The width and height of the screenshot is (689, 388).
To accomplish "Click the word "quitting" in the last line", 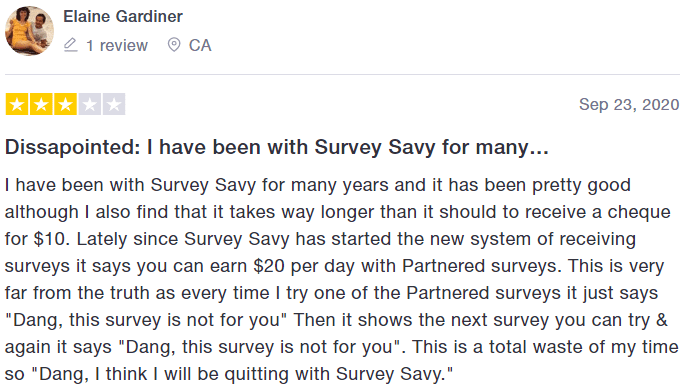I will 257,374.
